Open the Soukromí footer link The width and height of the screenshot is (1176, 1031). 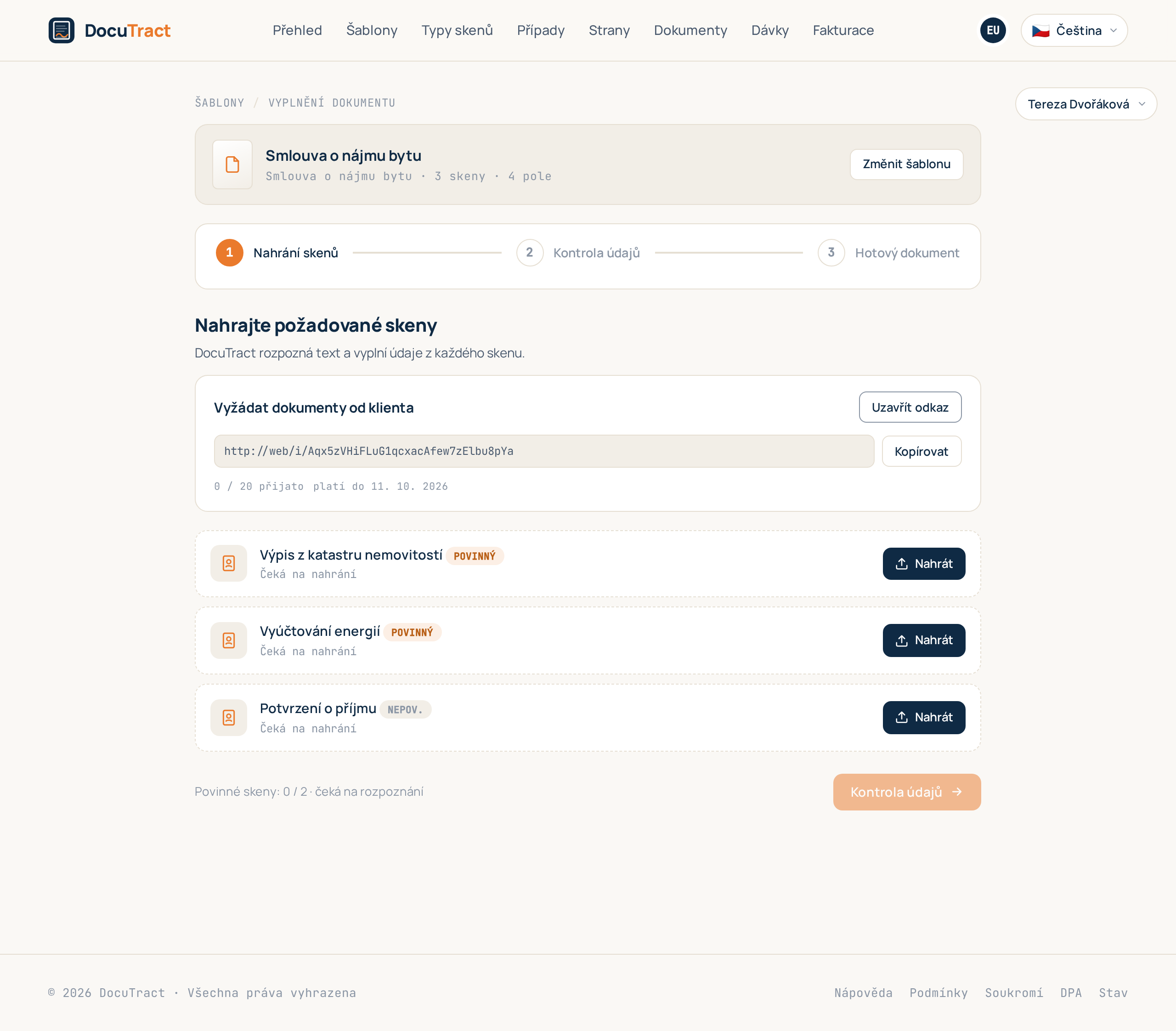click(x=1014, y=993)
